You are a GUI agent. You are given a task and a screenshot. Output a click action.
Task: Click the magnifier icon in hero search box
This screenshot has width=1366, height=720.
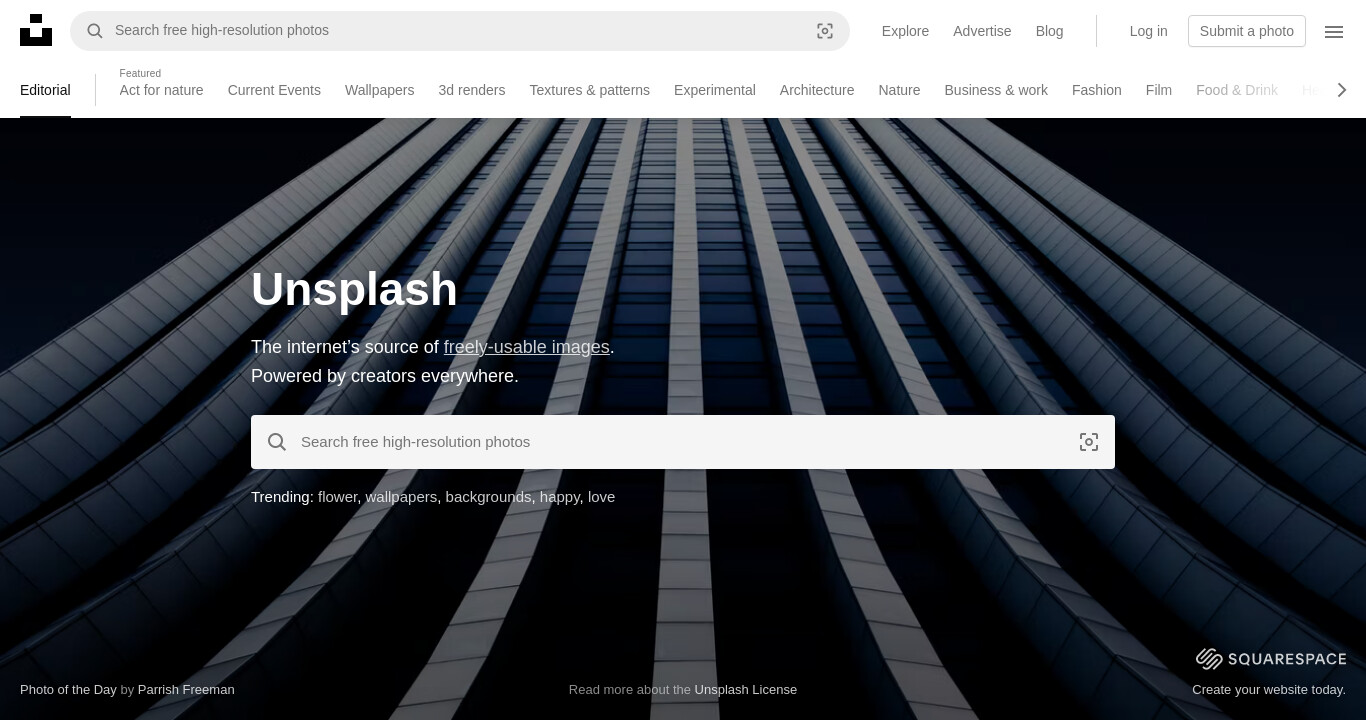[277, 442]
